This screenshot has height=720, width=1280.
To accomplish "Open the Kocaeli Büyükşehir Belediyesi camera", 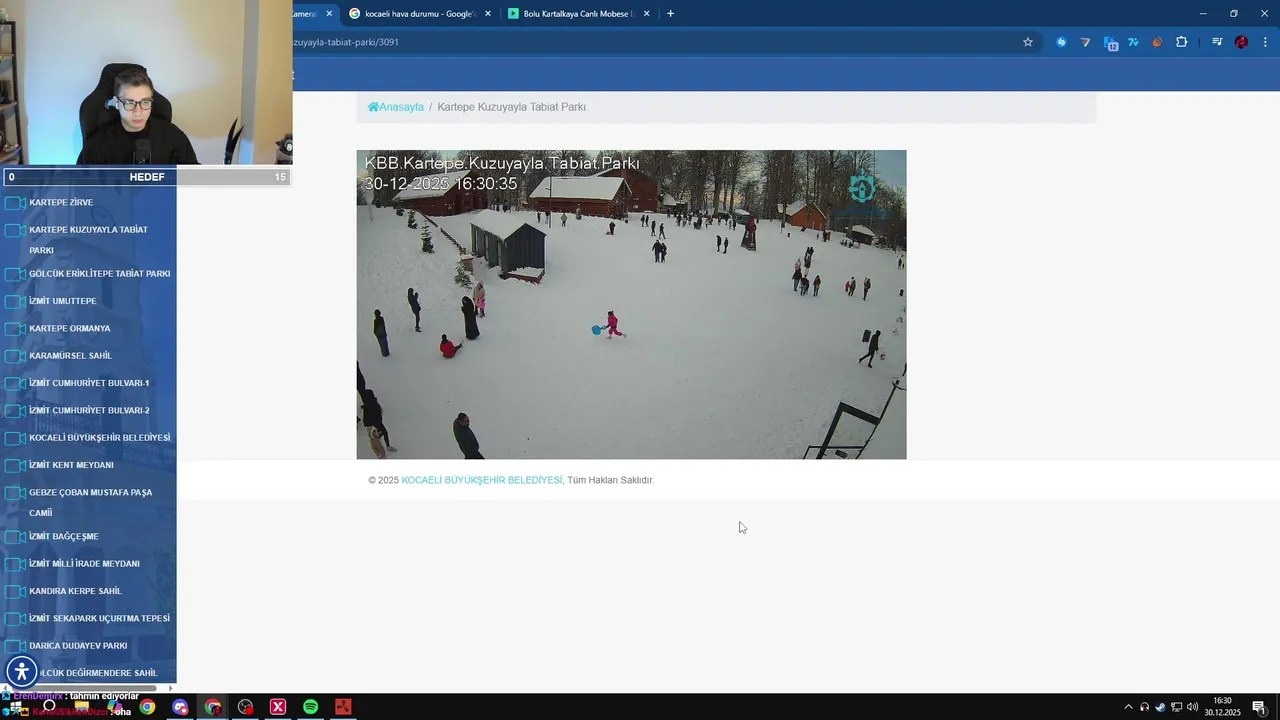I will click(x=99, y=438).
